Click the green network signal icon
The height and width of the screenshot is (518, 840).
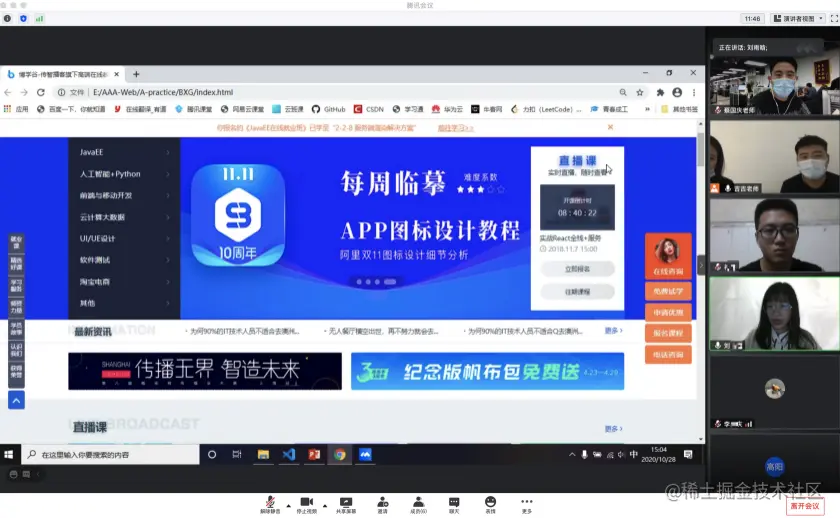[39, 18]
